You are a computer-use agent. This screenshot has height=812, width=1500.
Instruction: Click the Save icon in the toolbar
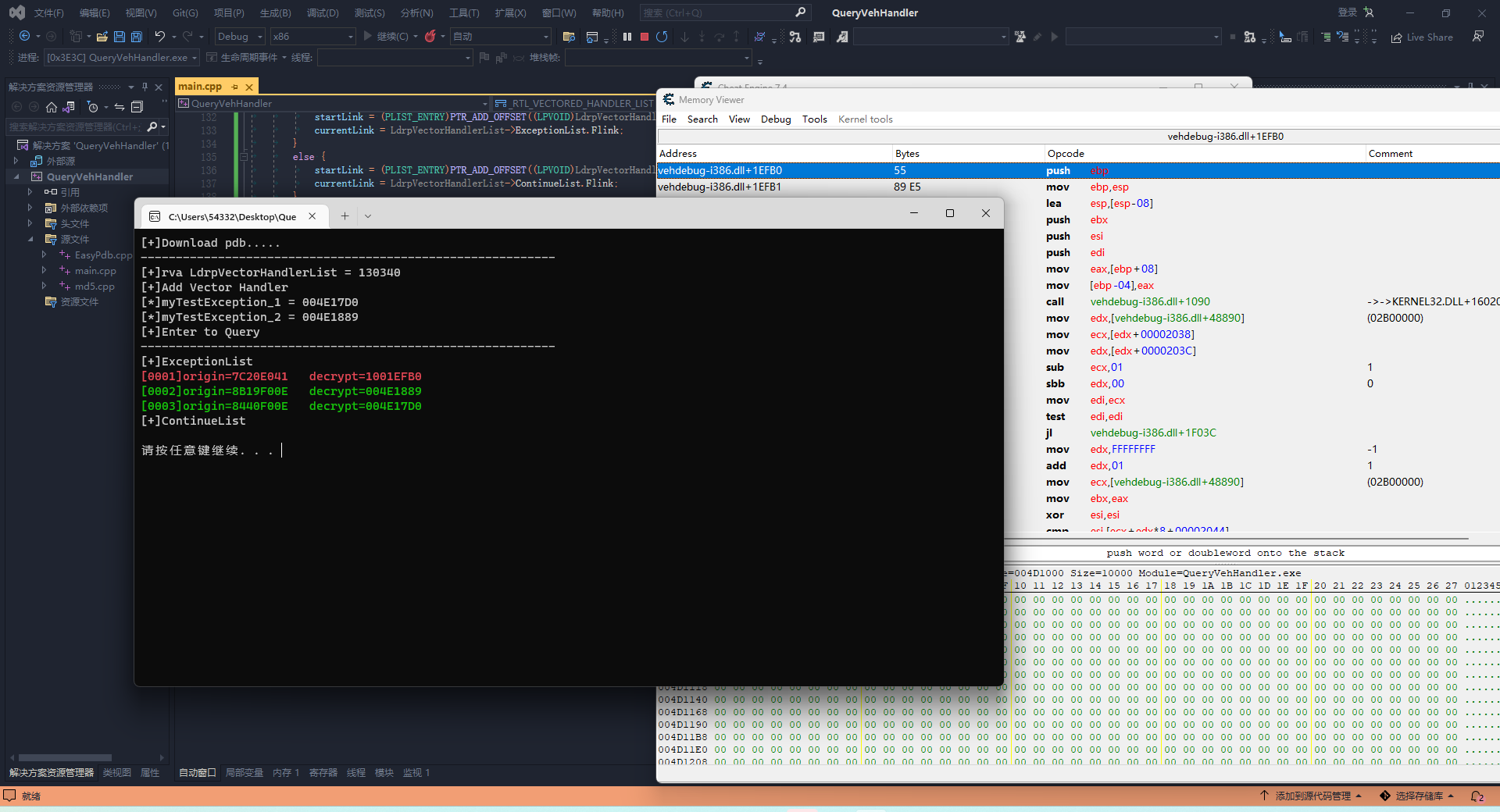120,37
